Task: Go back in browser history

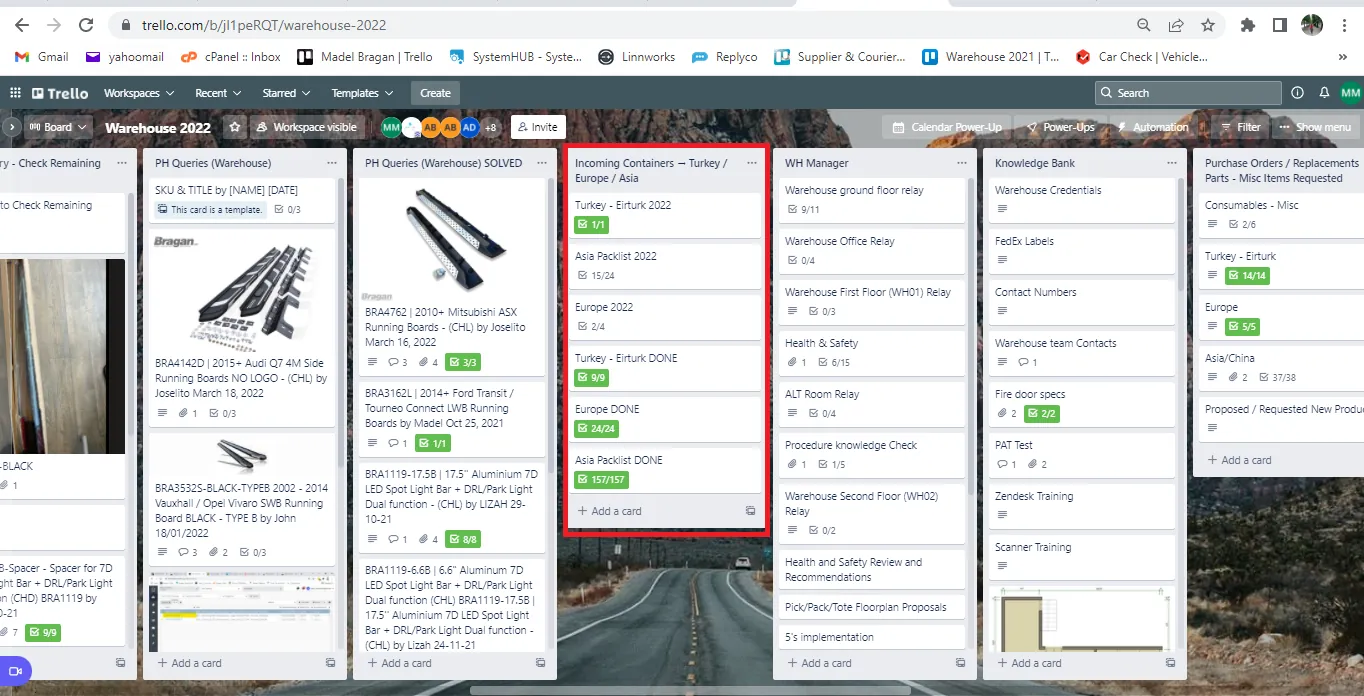Action: click(x=22, y=25)
